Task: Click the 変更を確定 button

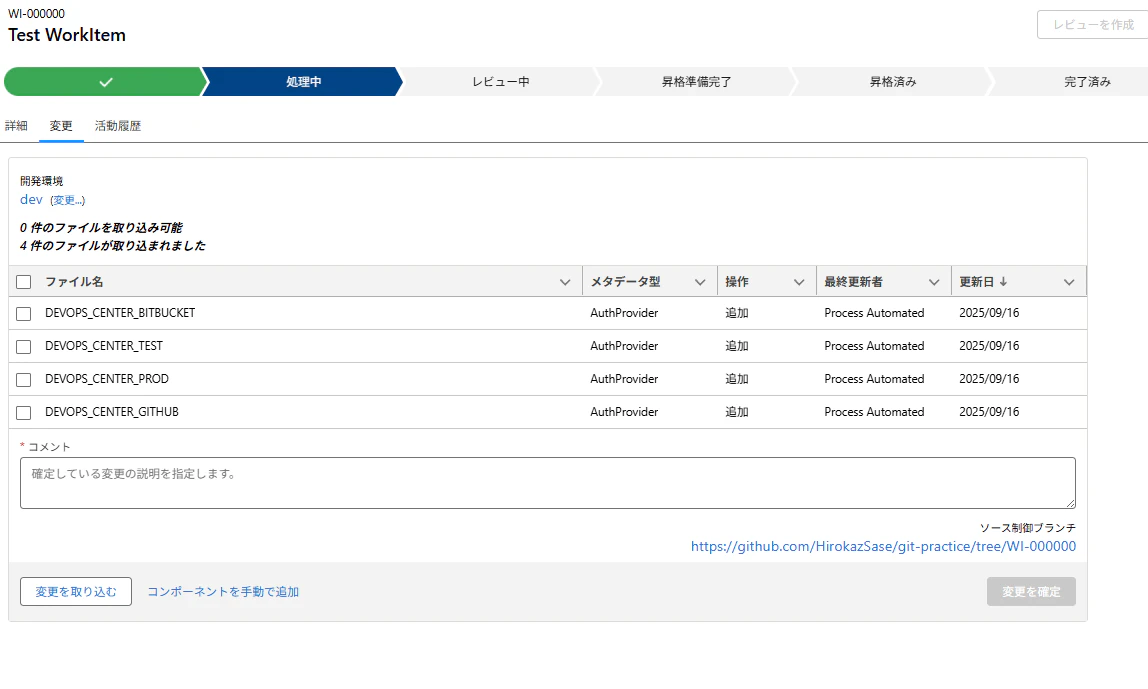Action: (1031, 592)
